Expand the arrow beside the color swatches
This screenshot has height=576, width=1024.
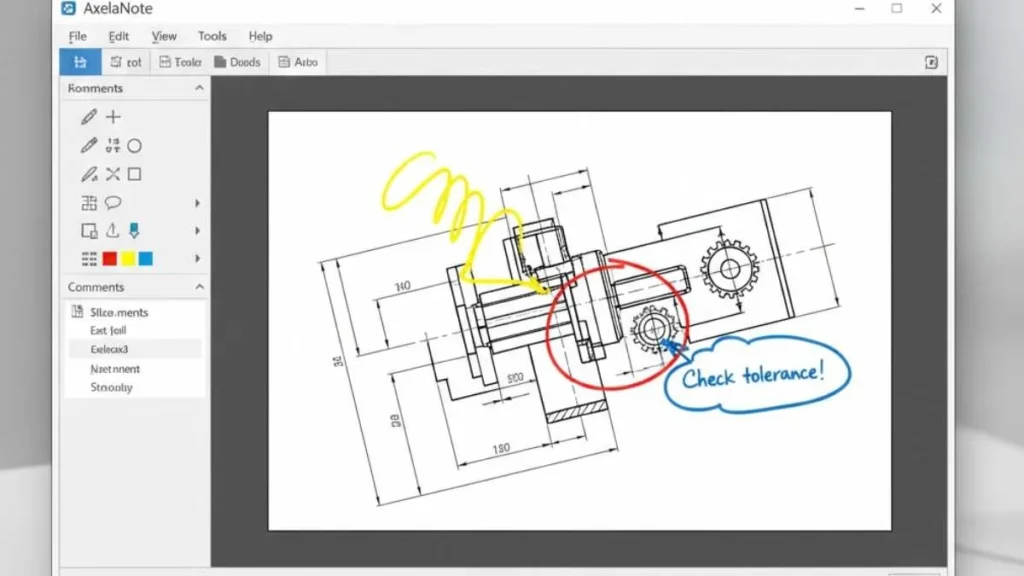[x=197, y=259]
